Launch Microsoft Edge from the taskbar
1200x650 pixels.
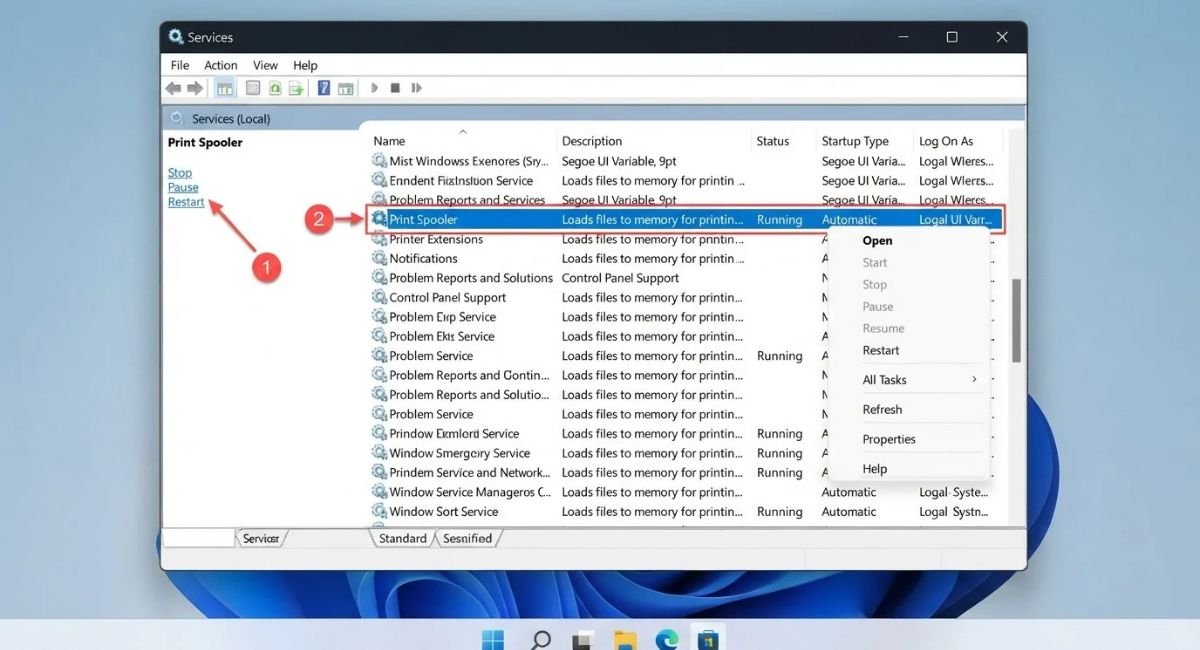(x=667, y=640)
